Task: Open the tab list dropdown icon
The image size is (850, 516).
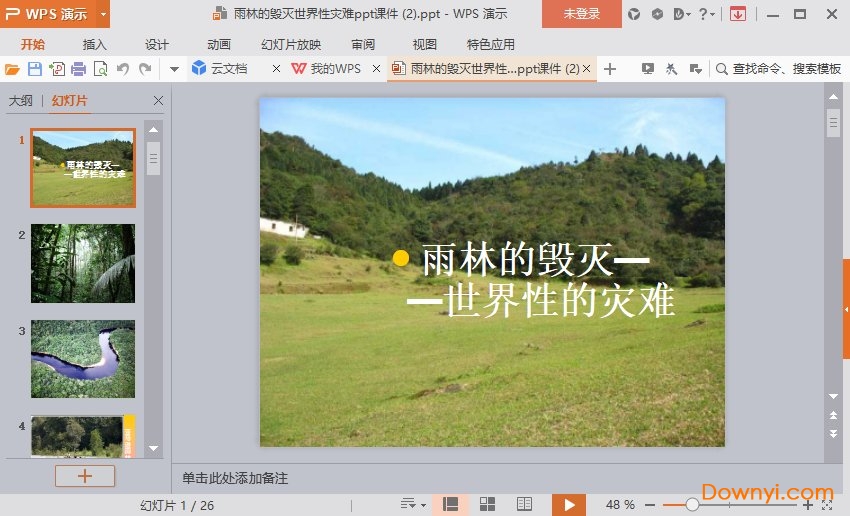Action: pyautogui.click(x=696, y=69)
